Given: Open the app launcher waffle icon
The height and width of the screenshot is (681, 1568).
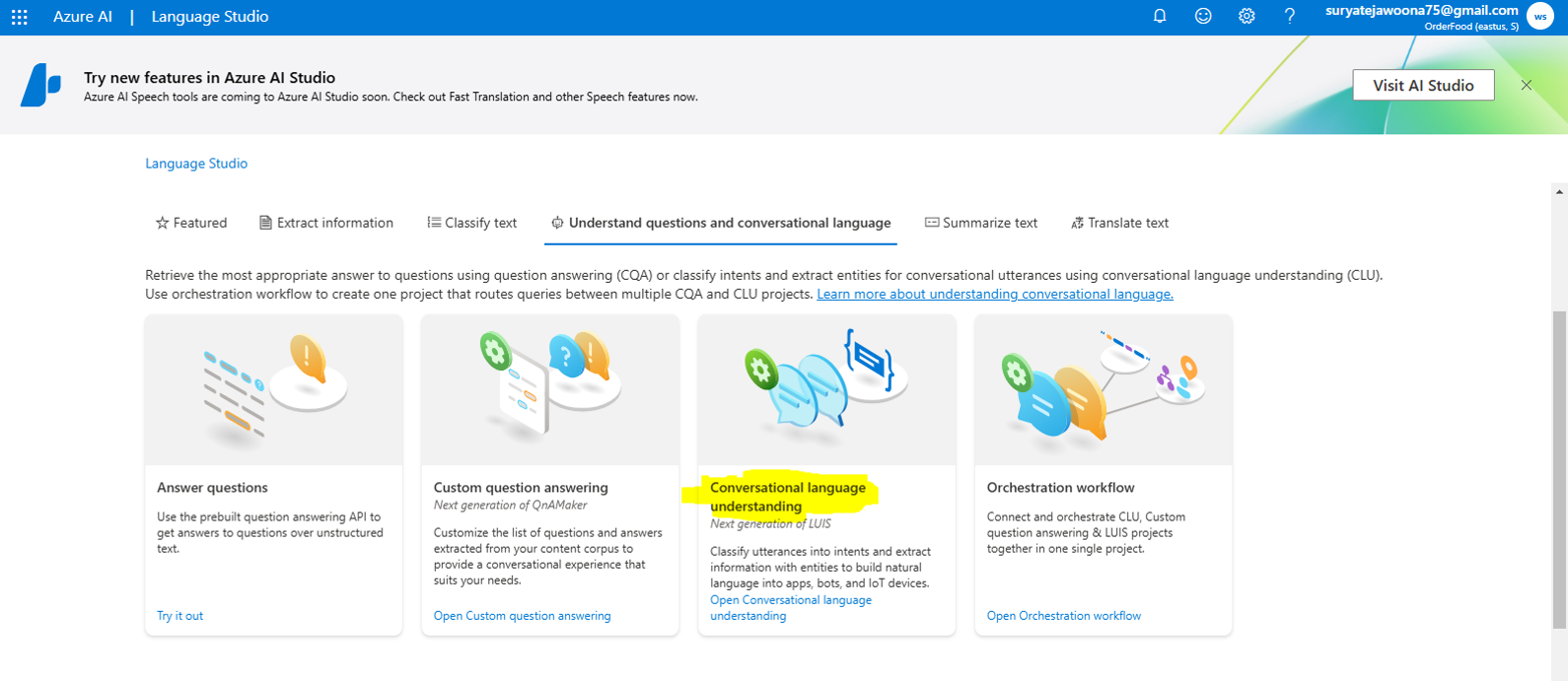Looking at the screenshot, I should [x=19, y=17].
